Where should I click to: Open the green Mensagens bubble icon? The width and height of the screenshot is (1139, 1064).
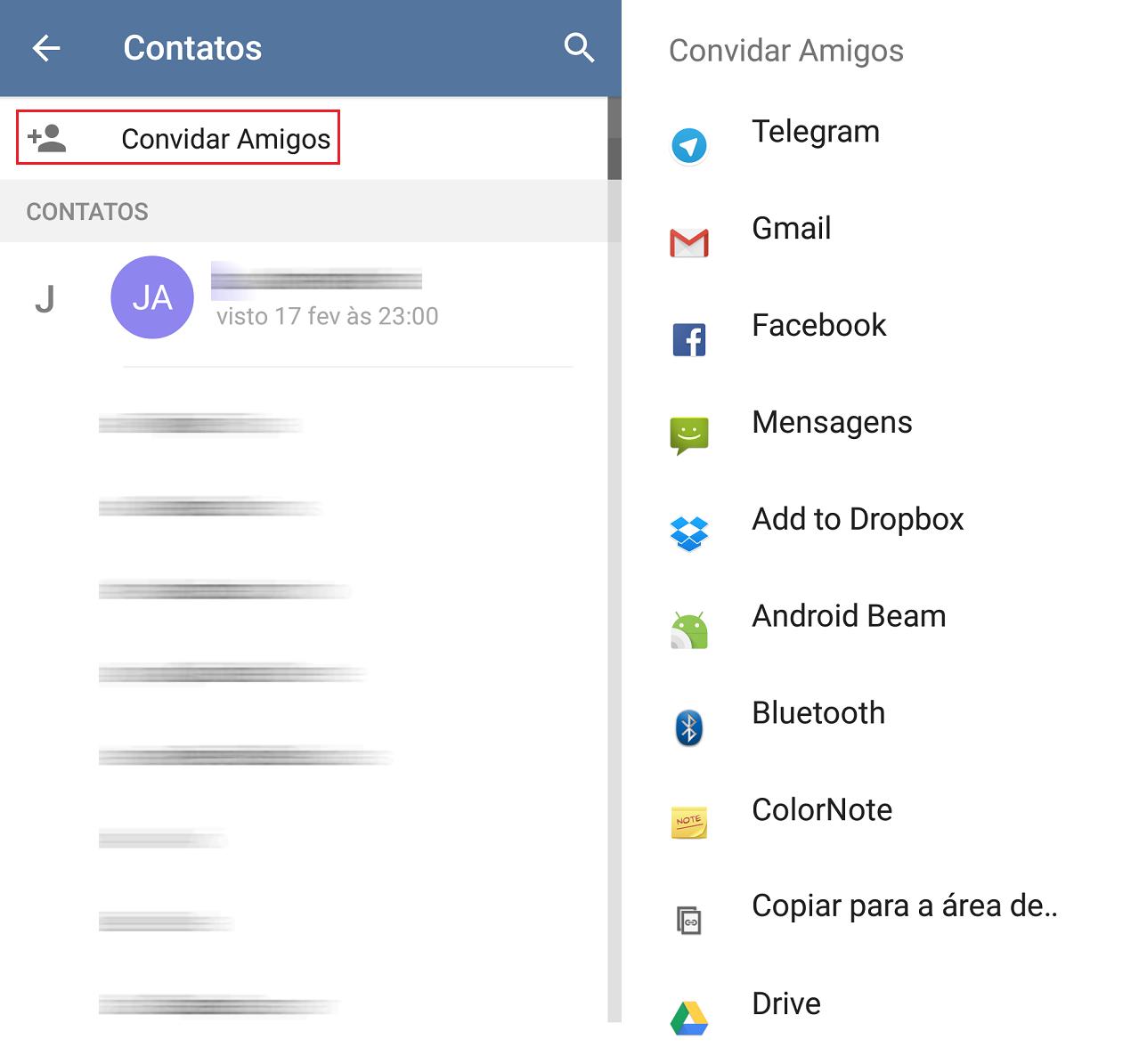688,436
